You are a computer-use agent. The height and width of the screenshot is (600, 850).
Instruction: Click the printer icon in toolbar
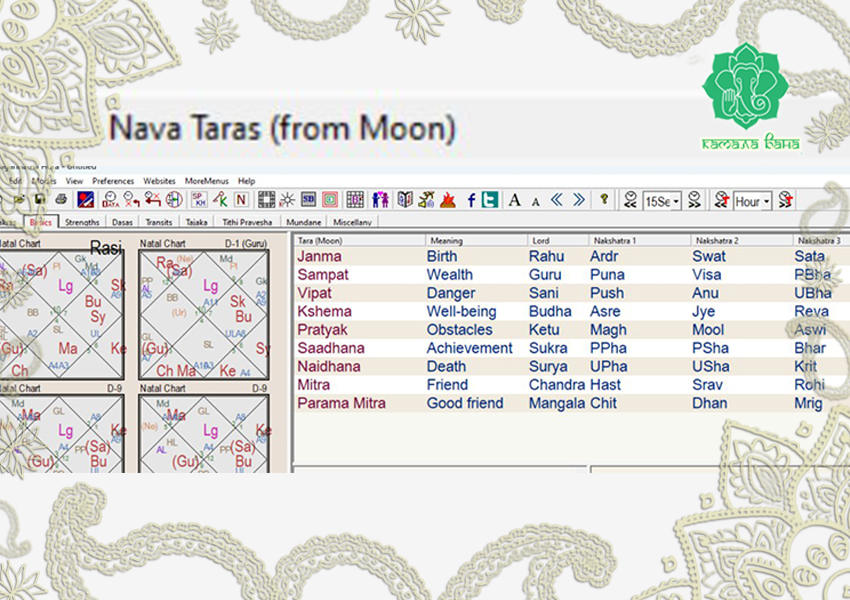click(61, 200)
